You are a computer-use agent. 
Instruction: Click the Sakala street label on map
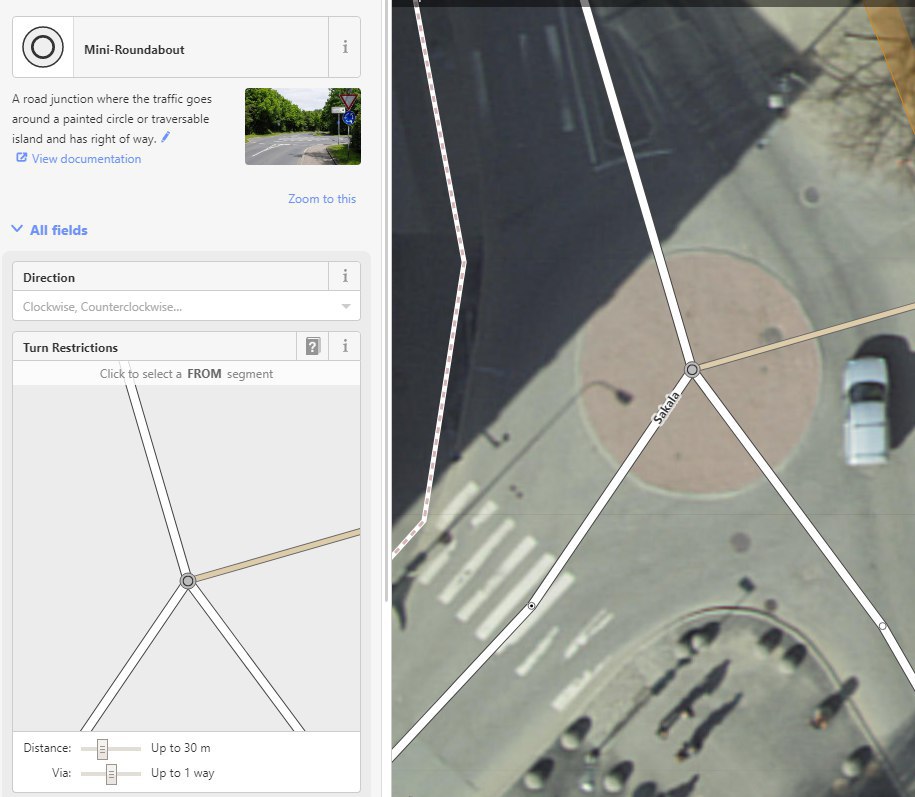point(666,408)
